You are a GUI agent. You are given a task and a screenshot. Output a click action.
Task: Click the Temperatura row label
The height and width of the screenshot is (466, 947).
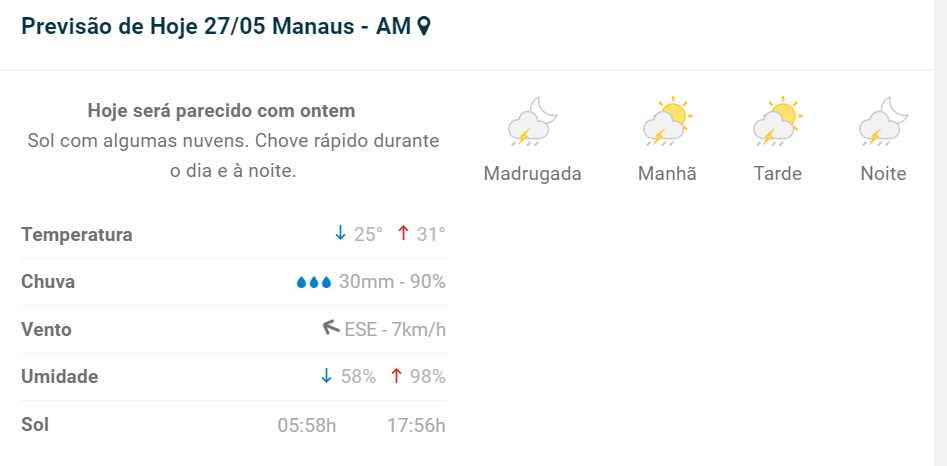tap(77, 235)
